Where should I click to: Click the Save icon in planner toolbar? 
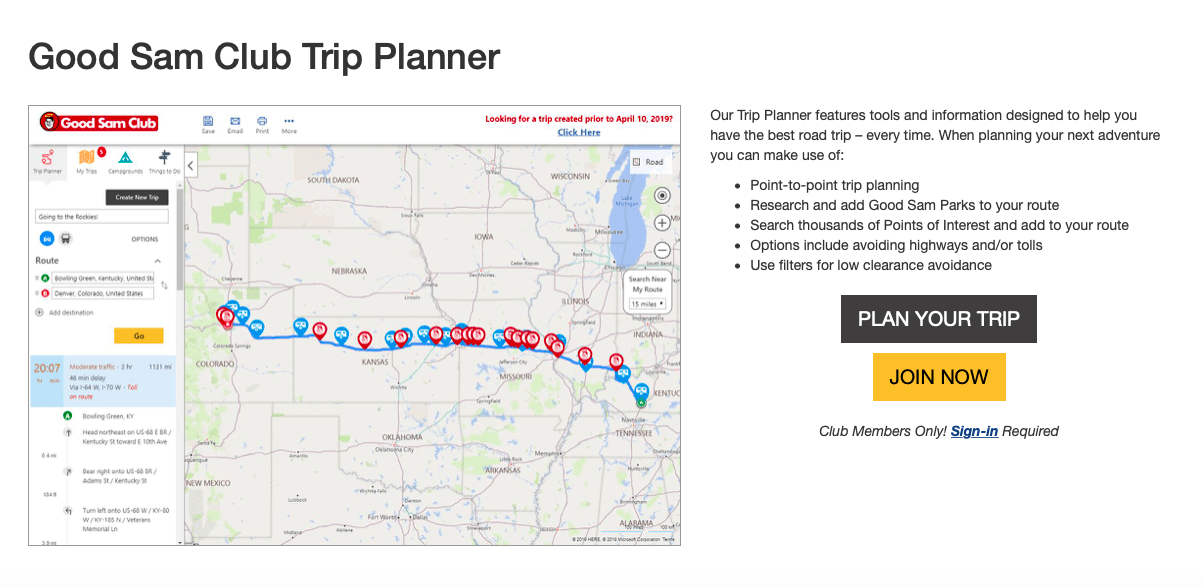click(208, 121)
